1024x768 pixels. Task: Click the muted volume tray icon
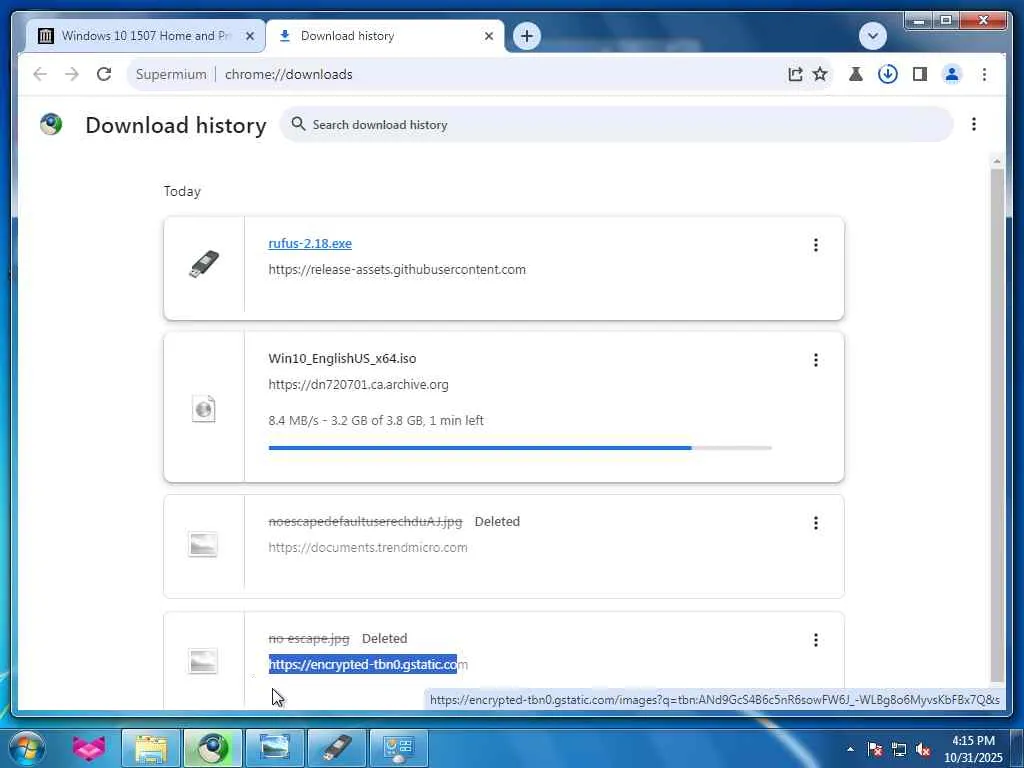click(x=923, y=749)
